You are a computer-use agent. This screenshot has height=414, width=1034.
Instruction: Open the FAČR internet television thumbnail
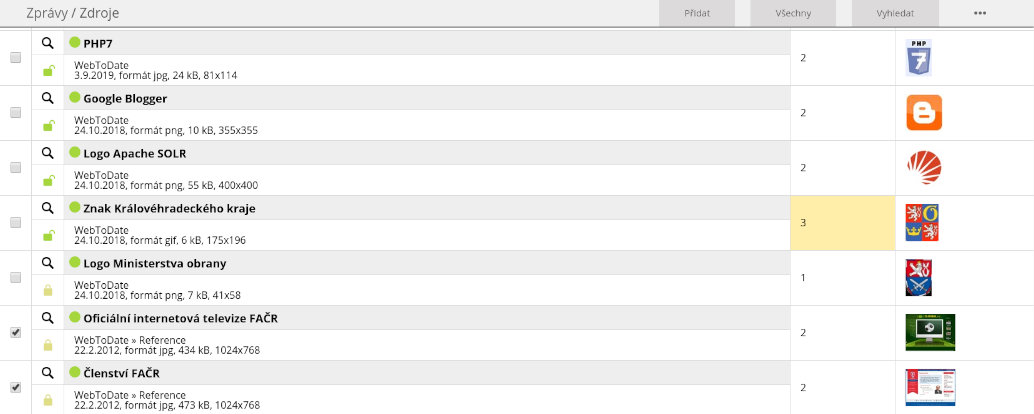coord(929,333)
